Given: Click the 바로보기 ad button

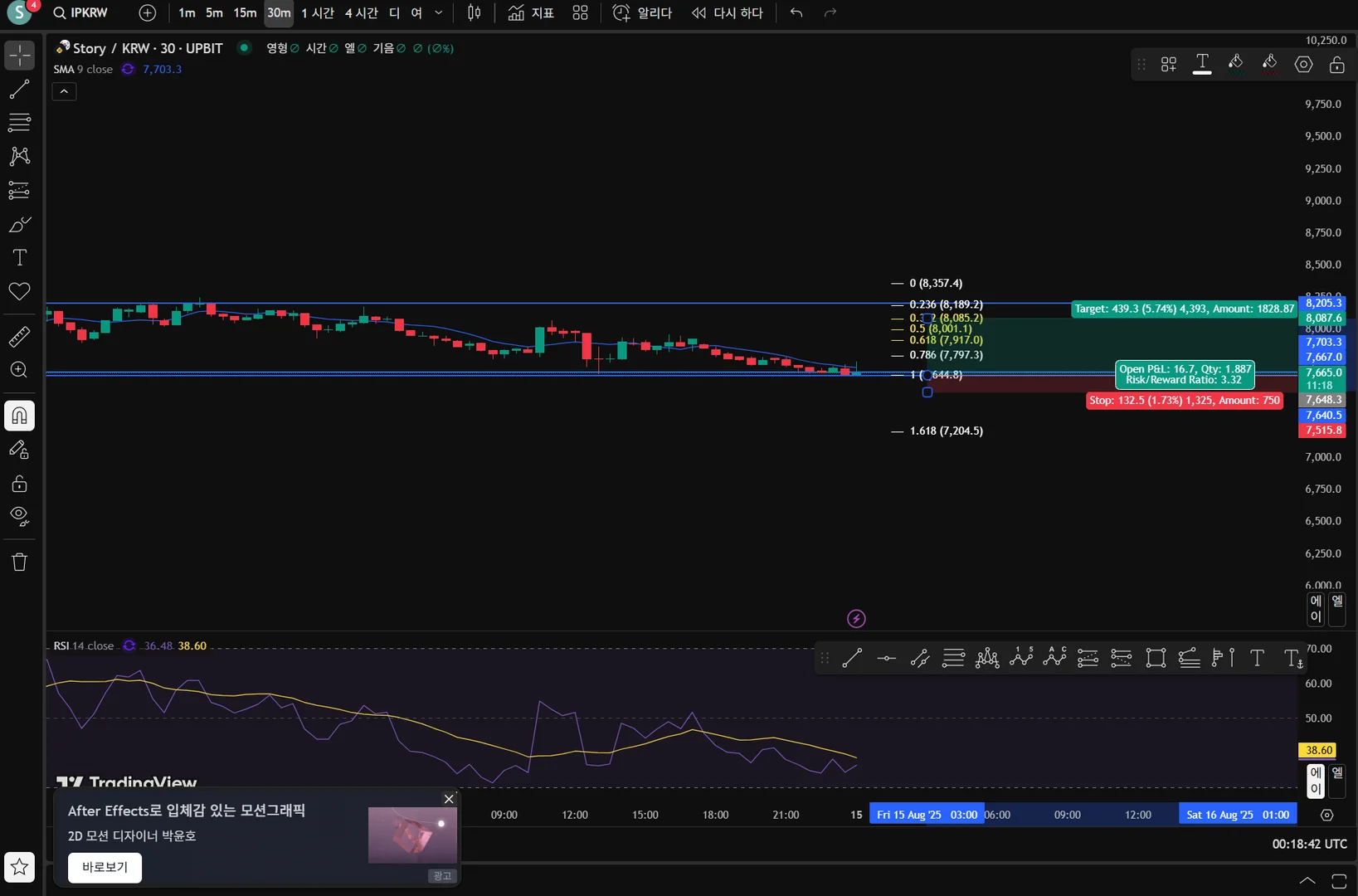Looking at the screenshot, I should [x=105, y=868].
